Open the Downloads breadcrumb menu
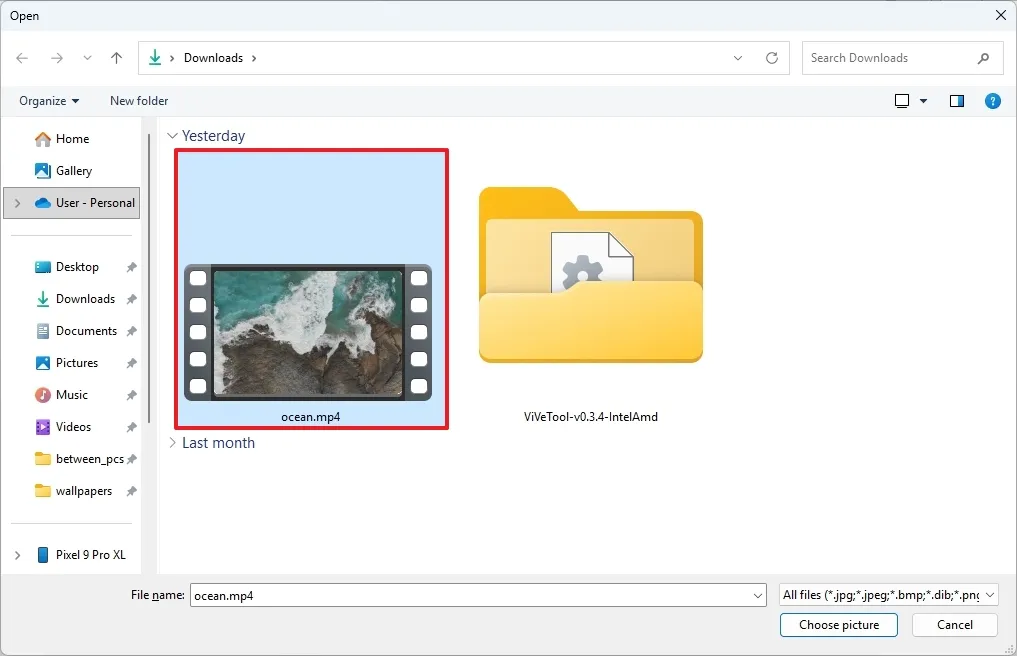 [x=253, y=57]
